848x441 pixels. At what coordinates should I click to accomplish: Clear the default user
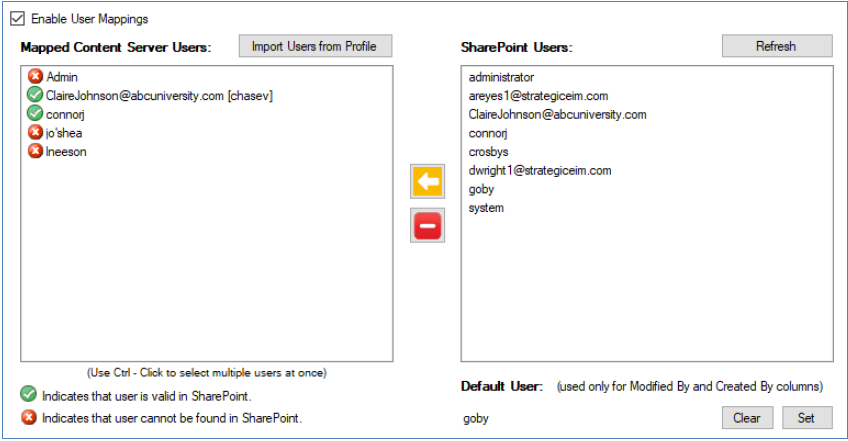coord(746,418)
